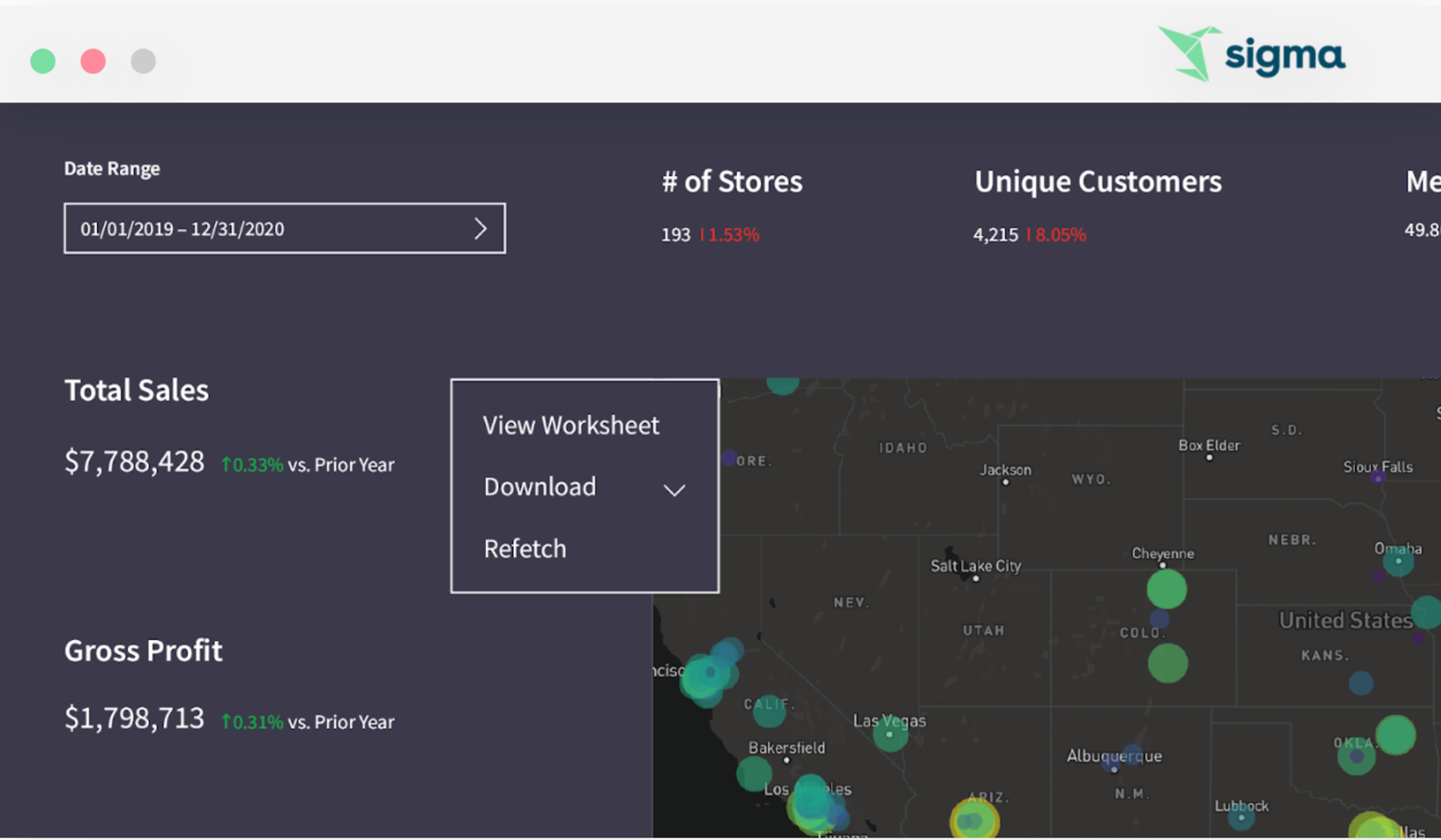The image size is (1441, 840).
Task: Click the green bubble near COLO. label
Action: click(x=1168, y=663)
